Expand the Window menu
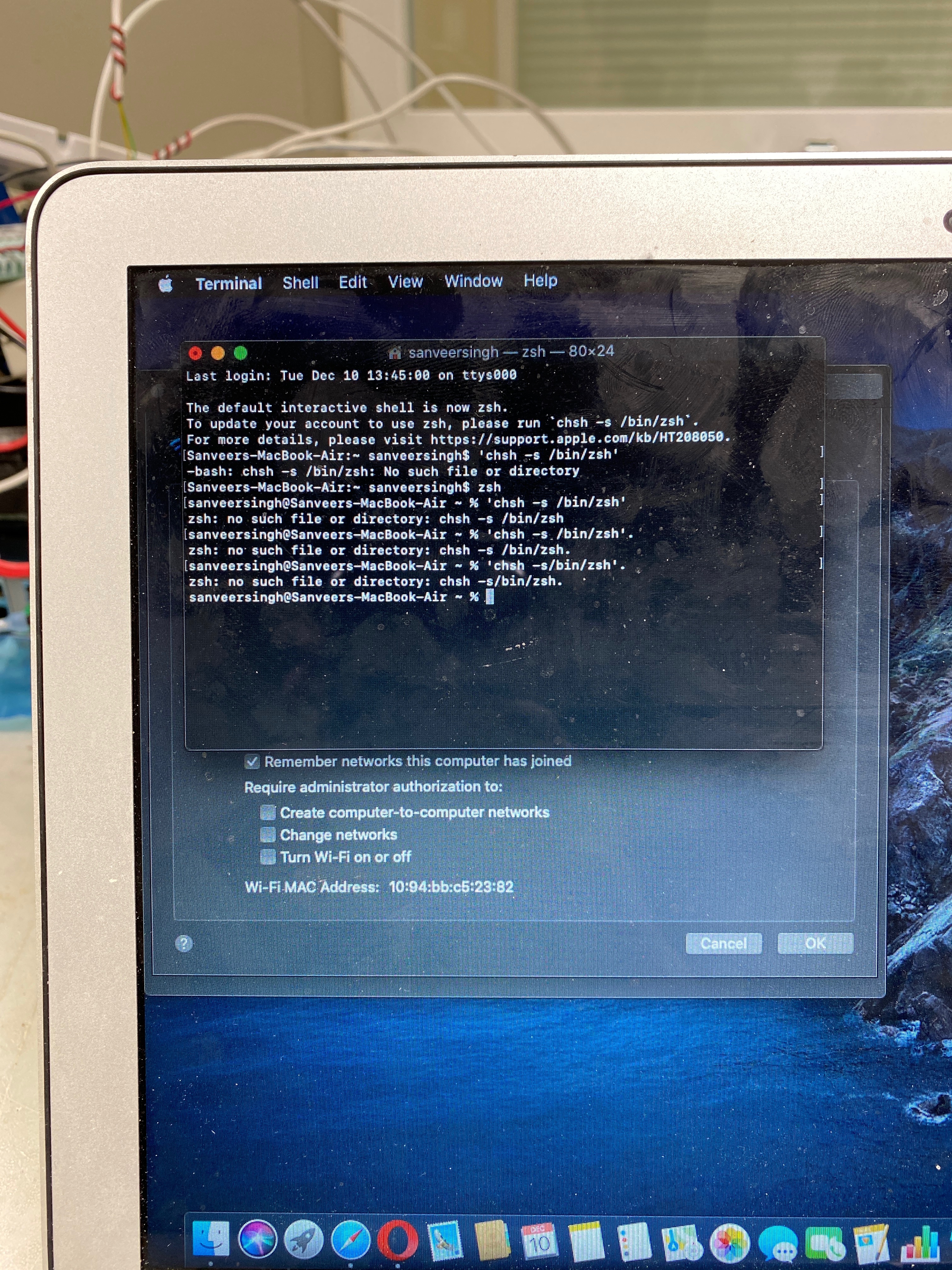This screenshot has width=952, height=1270. [473, 281]
